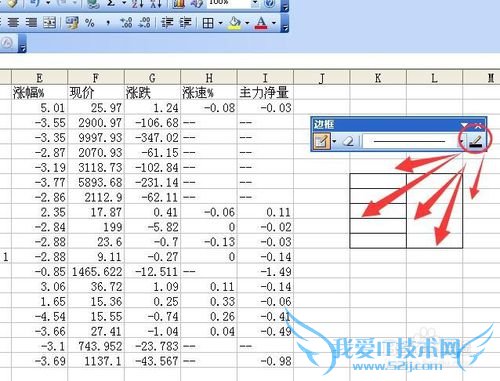Select cell containing -43.567
This screenshot has width=500, height=381.
pyautogui.click(x=152, y=361)
